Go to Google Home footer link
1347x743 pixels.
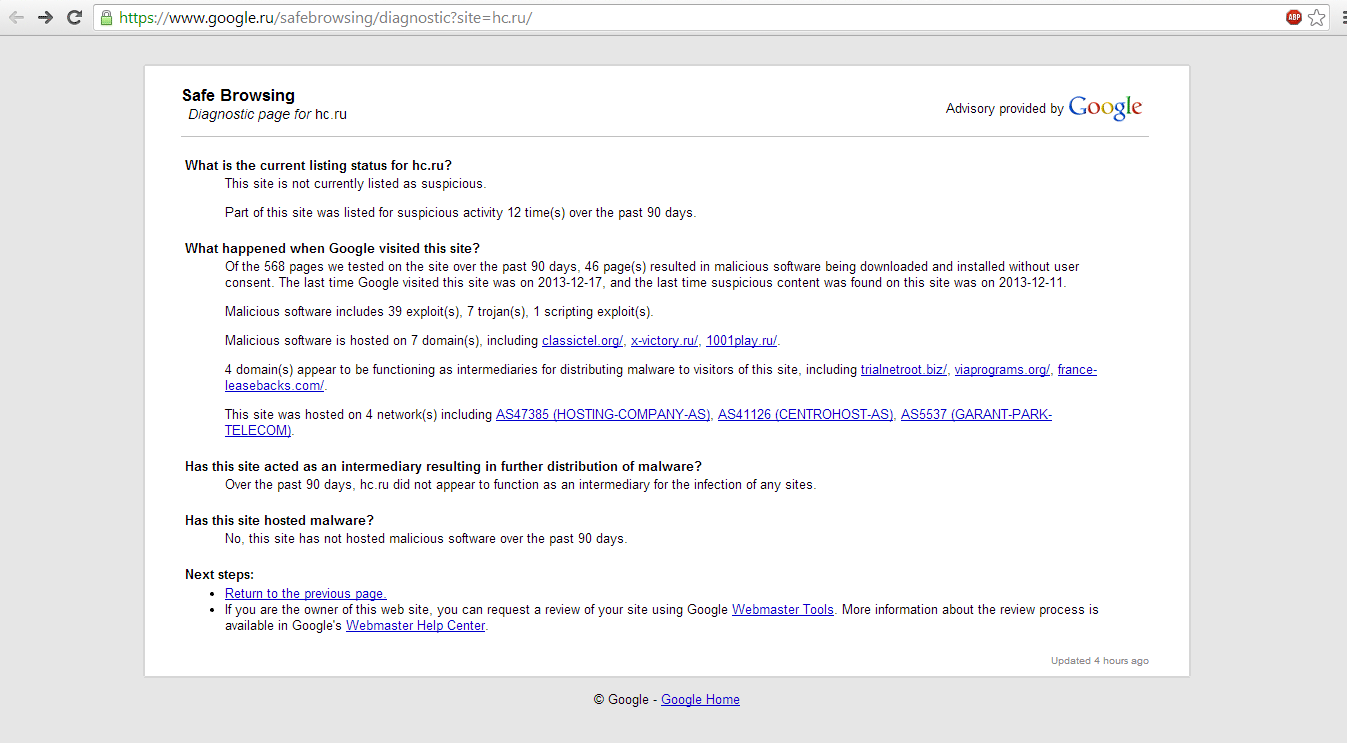click(x=700, y=700)
